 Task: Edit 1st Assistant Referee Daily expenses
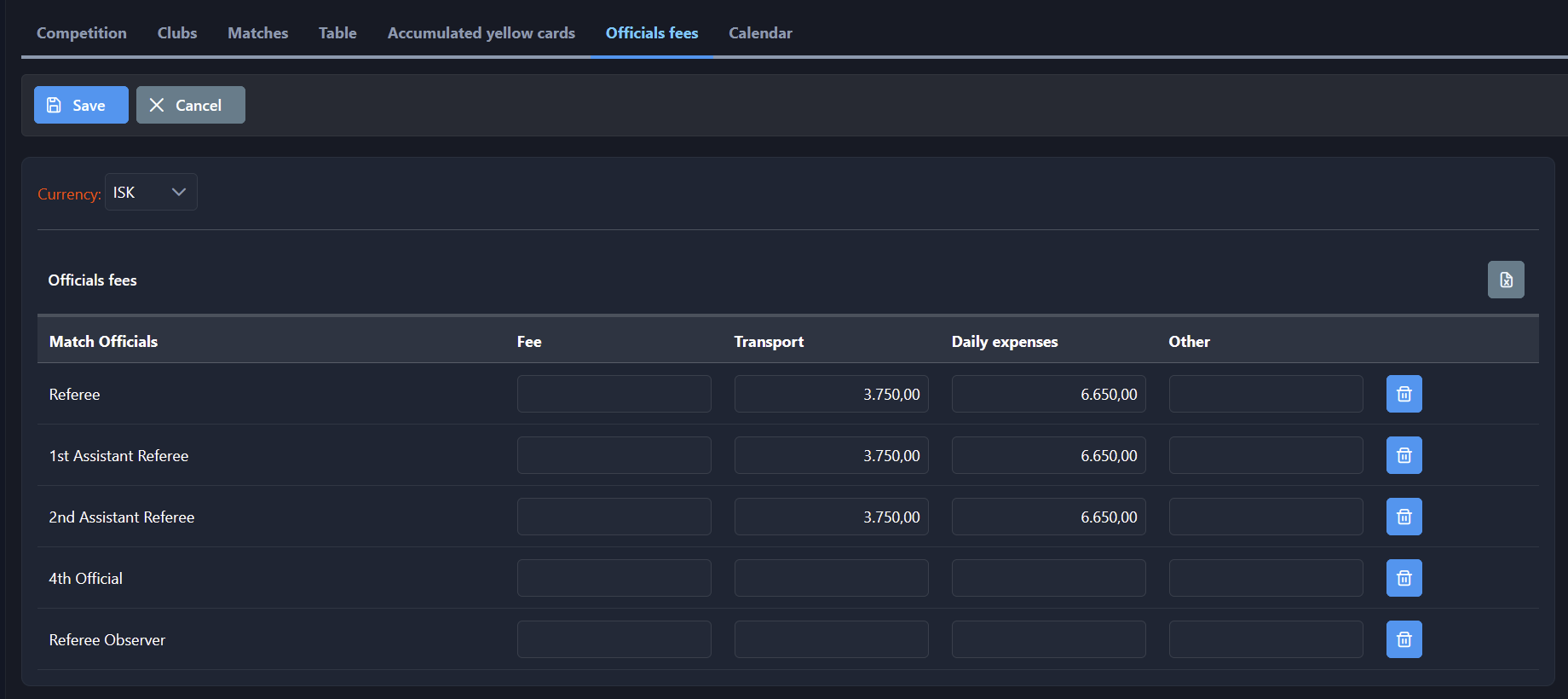click(x=1048, y=455)
